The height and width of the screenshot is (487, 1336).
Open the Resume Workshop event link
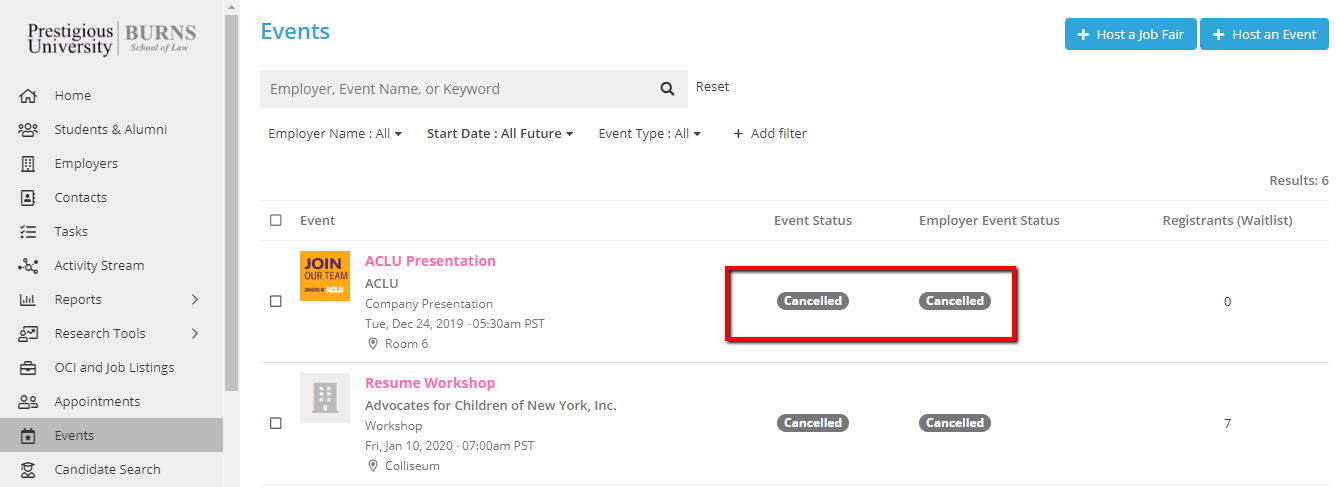point(430,383)
